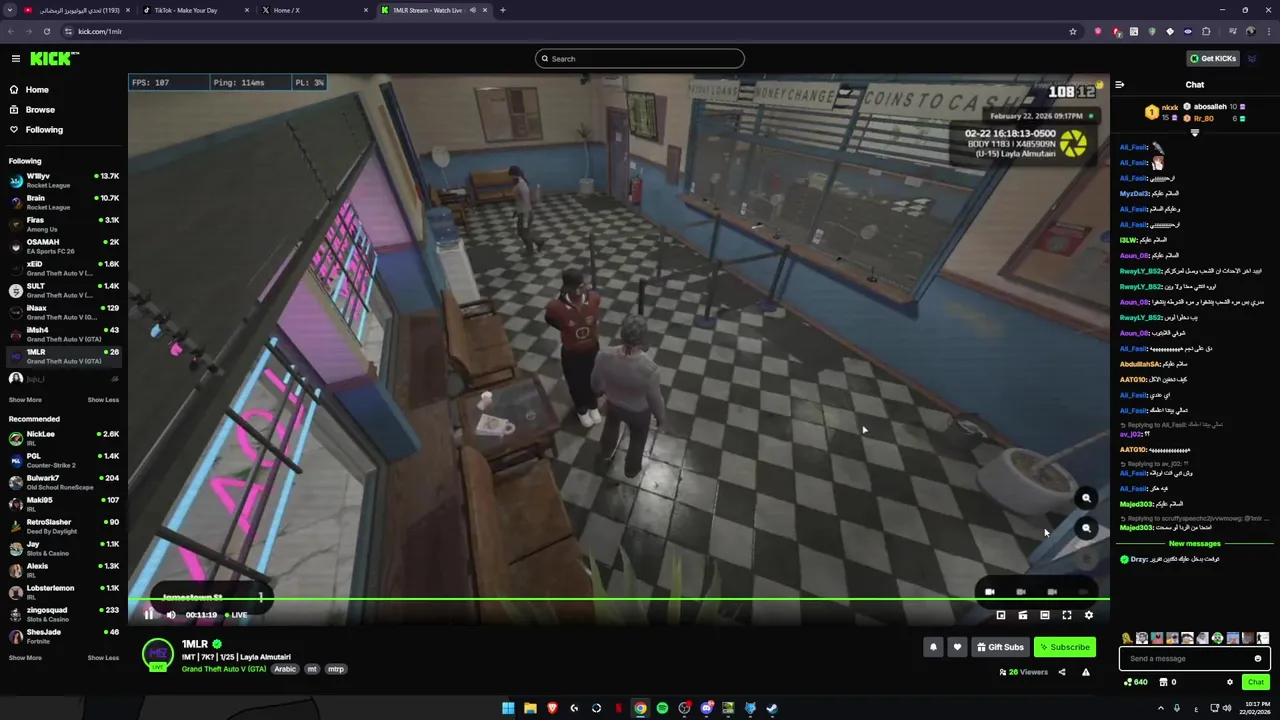Screen dimensions: 1280x720
Task: Open chat settings gear
Action: [1230, 682]
